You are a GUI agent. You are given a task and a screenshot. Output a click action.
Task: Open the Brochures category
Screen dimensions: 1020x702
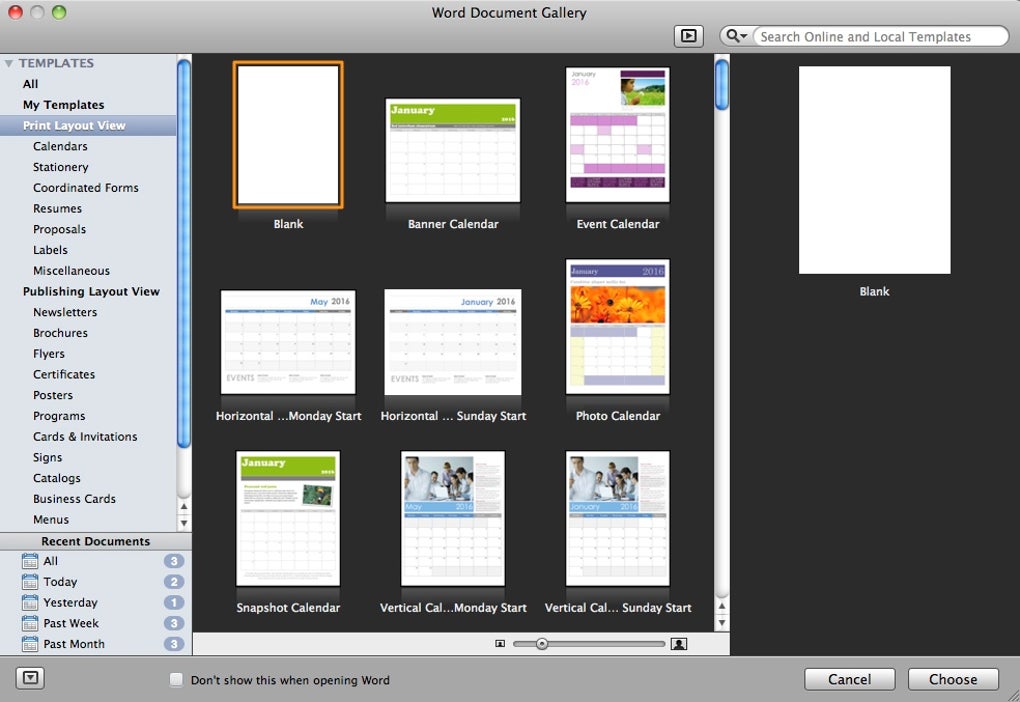[88, 333]
